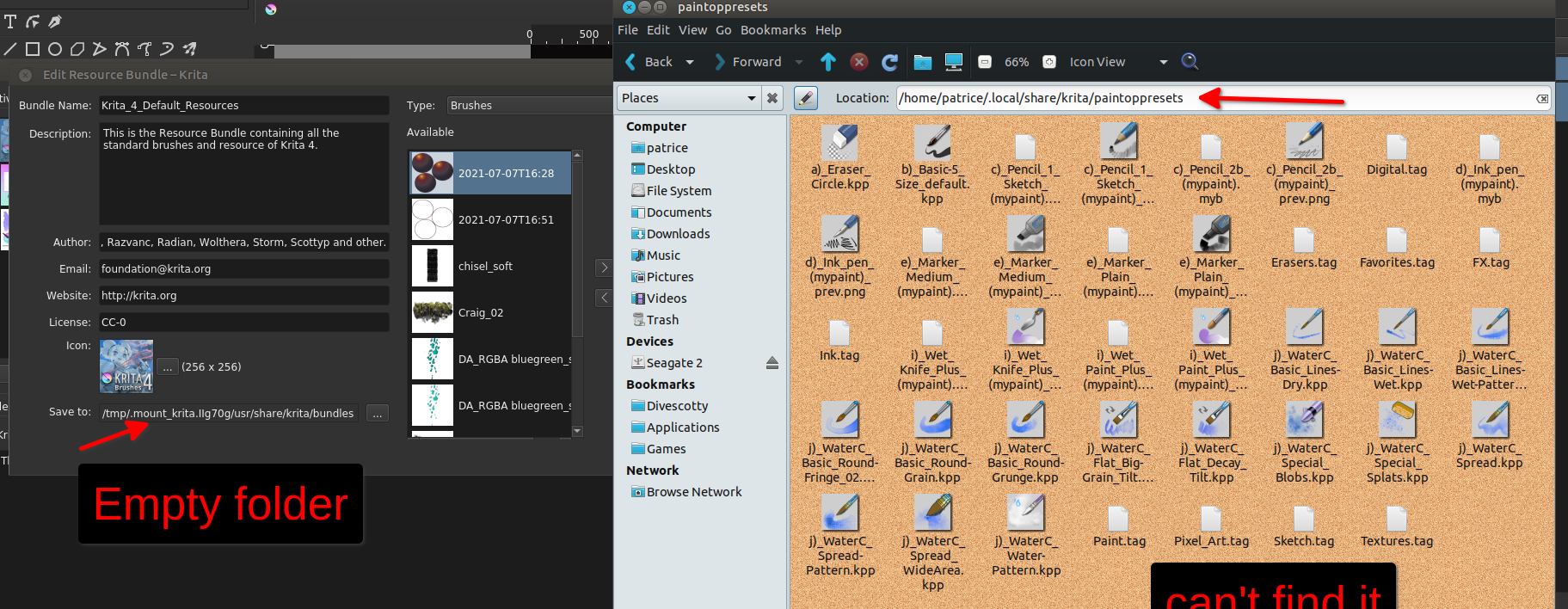
Task: Eject the Seagate 2 drive
Action: click(772, 363)
